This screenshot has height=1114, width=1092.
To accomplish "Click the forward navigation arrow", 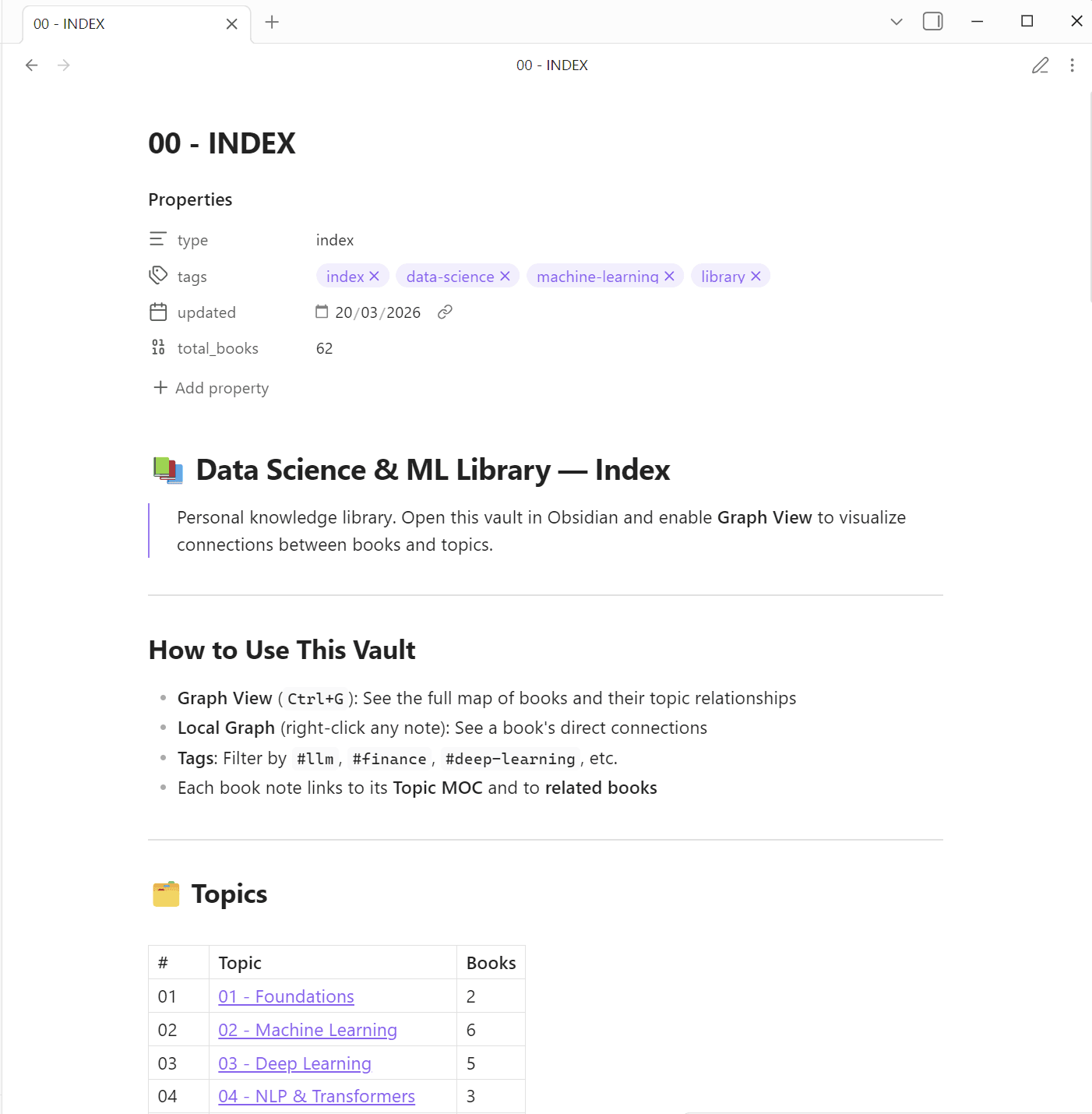I will [x=63, y=65].
